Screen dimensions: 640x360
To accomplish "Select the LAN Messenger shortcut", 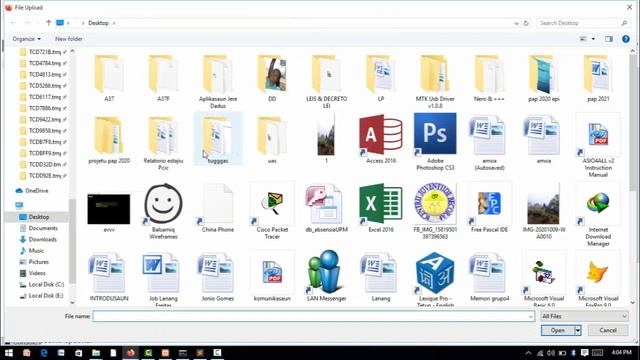I will point(326,276).
